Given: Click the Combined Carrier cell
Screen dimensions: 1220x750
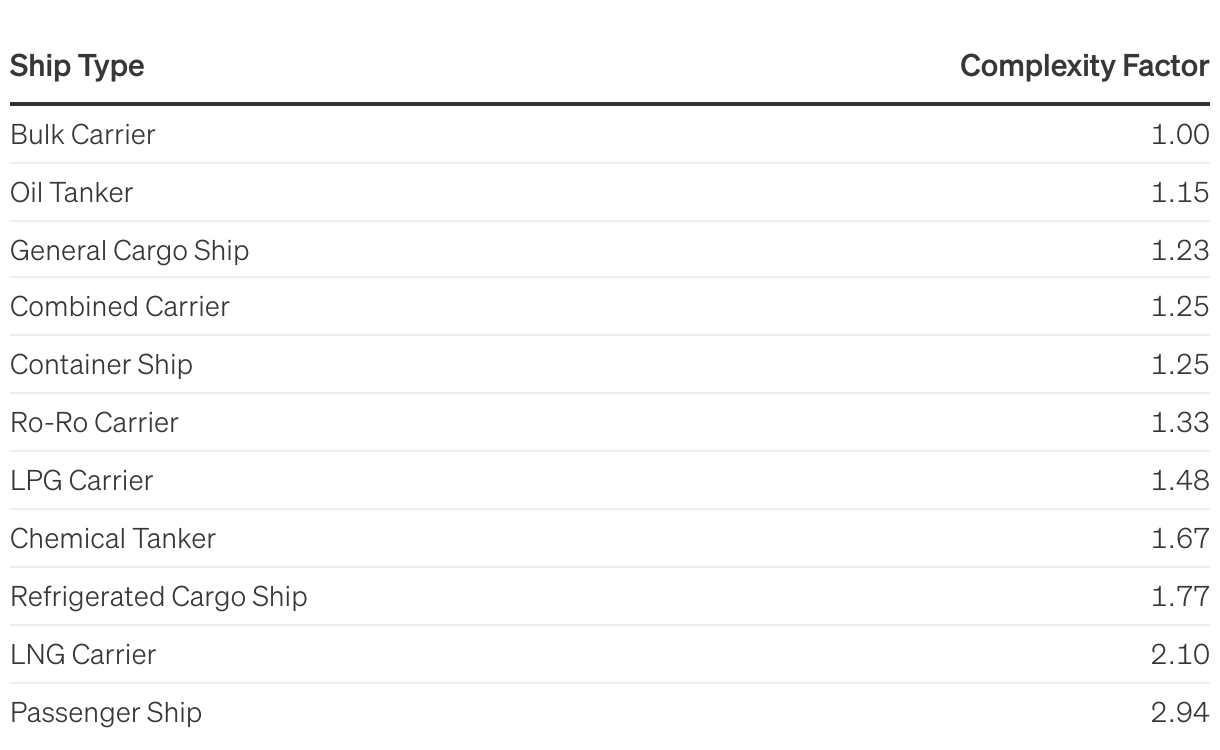Looking at the screenshot, I should (120, 306).
